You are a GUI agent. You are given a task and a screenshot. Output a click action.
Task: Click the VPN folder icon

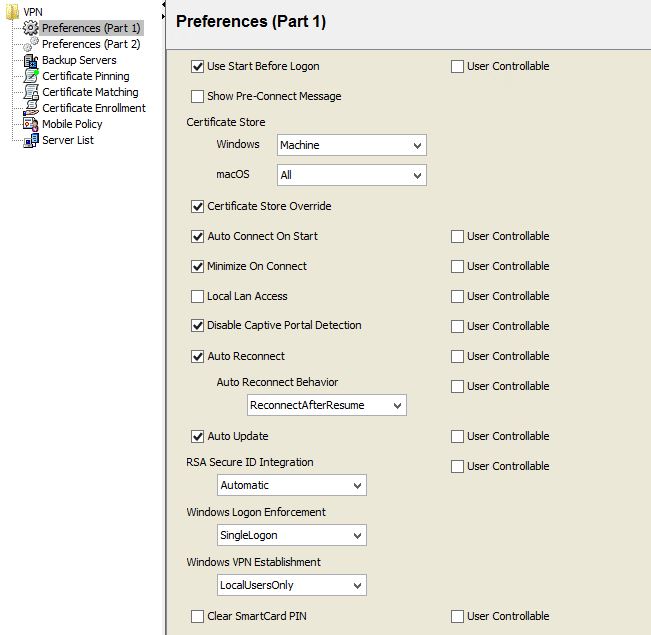point(12,12)
